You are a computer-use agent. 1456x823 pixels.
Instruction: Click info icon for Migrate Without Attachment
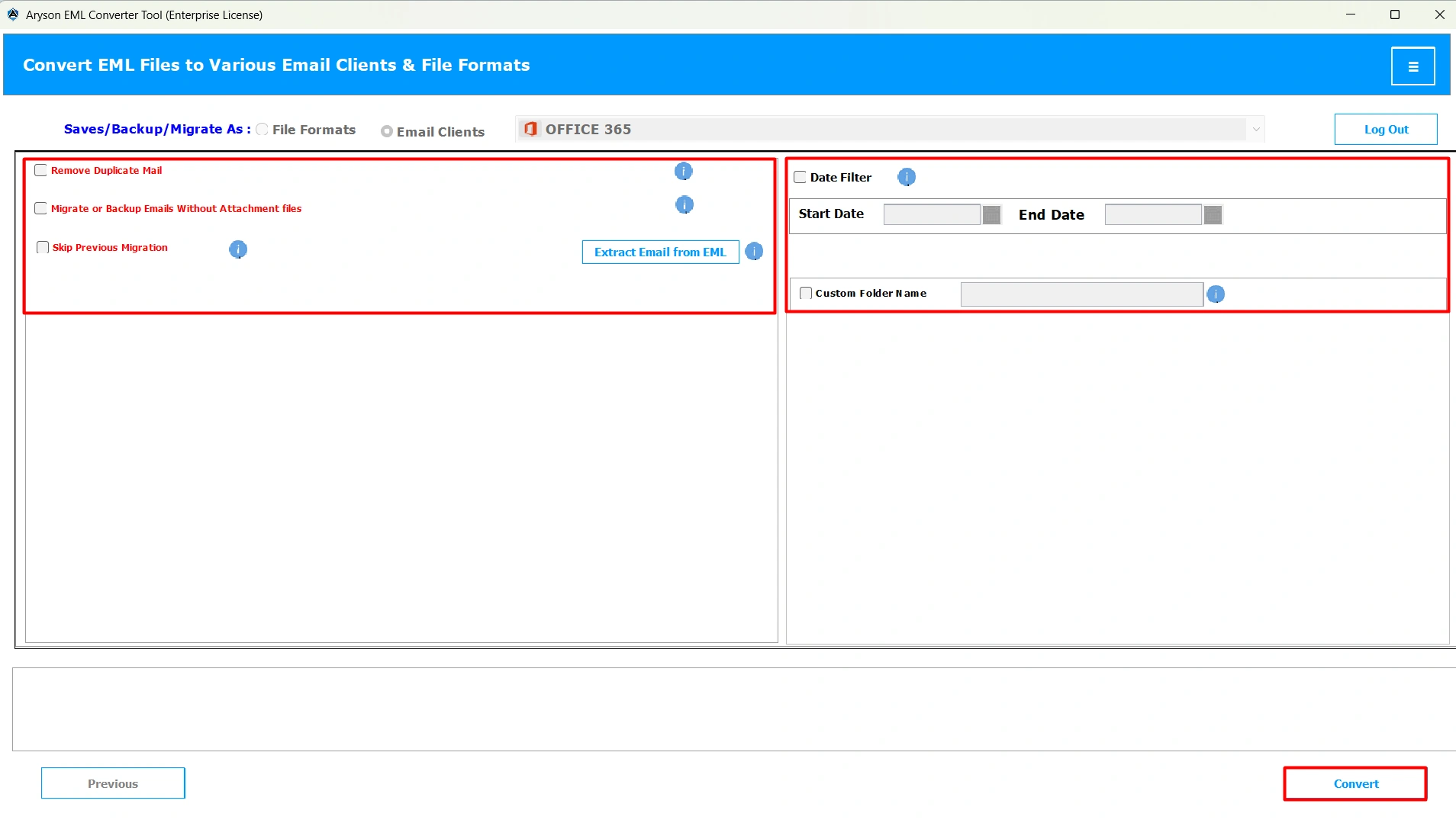[685, 204]
